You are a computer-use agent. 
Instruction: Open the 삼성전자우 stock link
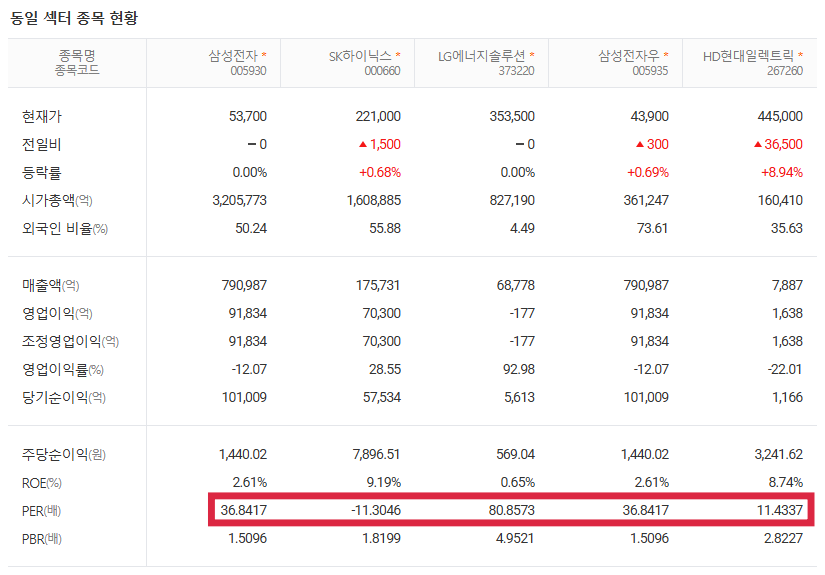(629, 56)
